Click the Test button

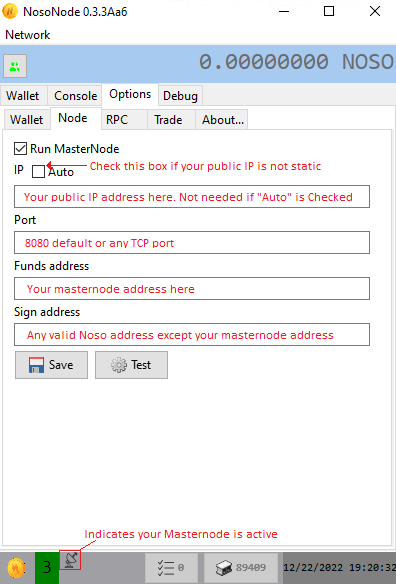click(131, 365)
